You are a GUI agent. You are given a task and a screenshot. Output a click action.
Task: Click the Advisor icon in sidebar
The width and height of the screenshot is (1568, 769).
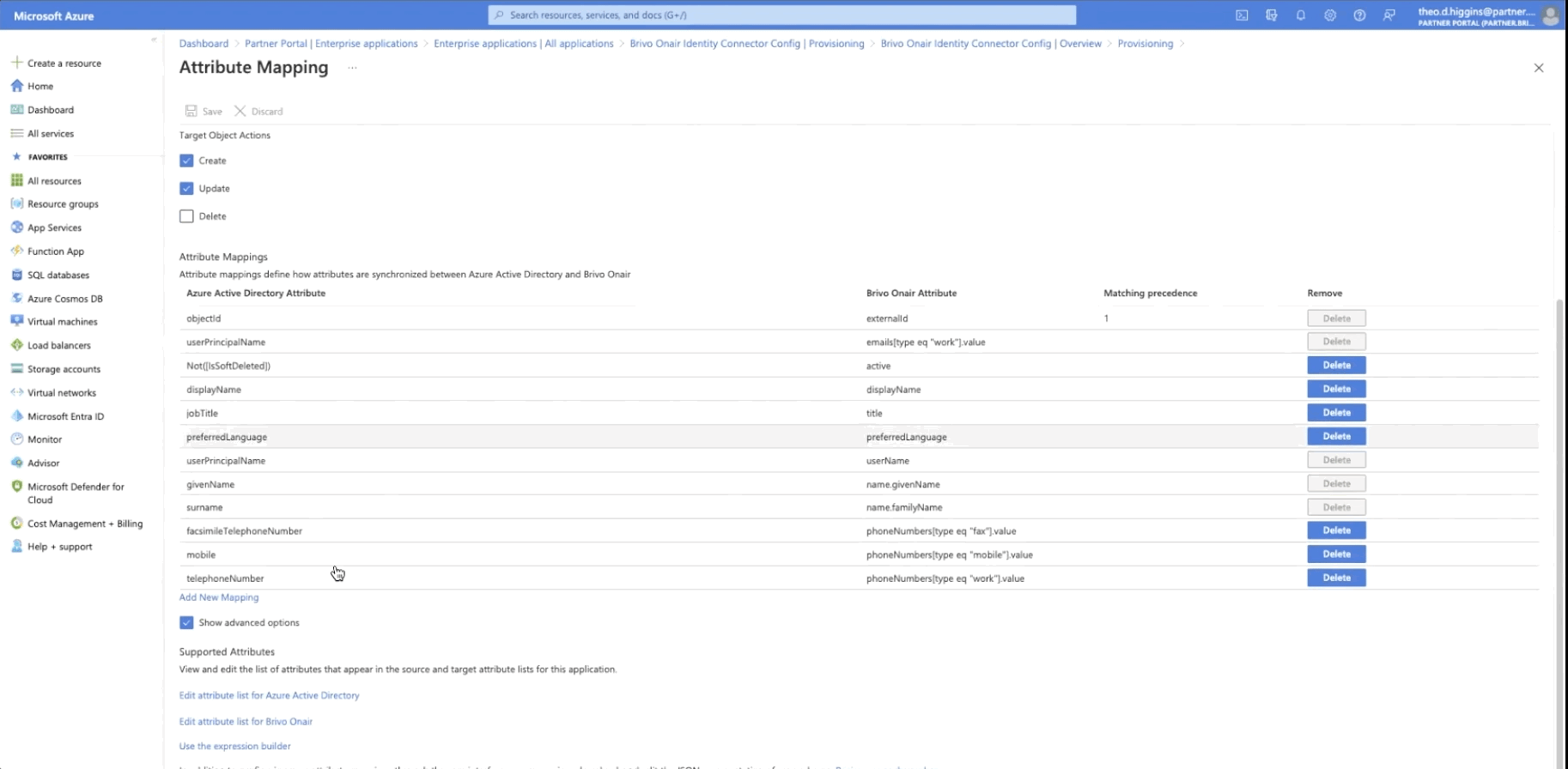(16, 463)
